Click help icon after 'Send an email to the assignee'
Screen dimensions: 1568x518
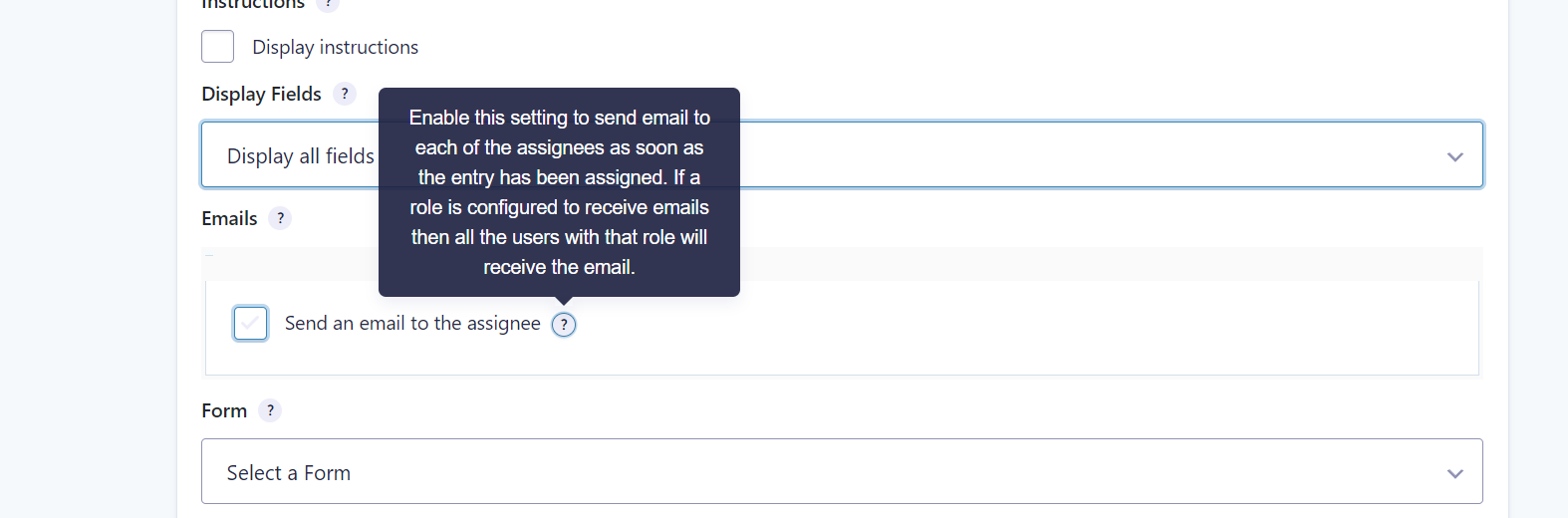coord(564,325)
